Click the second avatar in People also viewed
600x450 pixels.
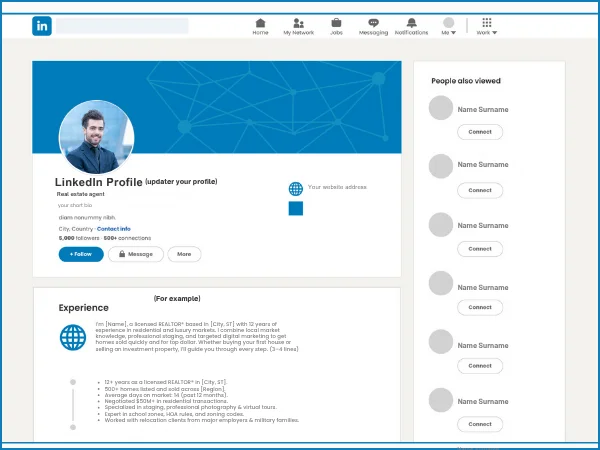tap(441, 166)
